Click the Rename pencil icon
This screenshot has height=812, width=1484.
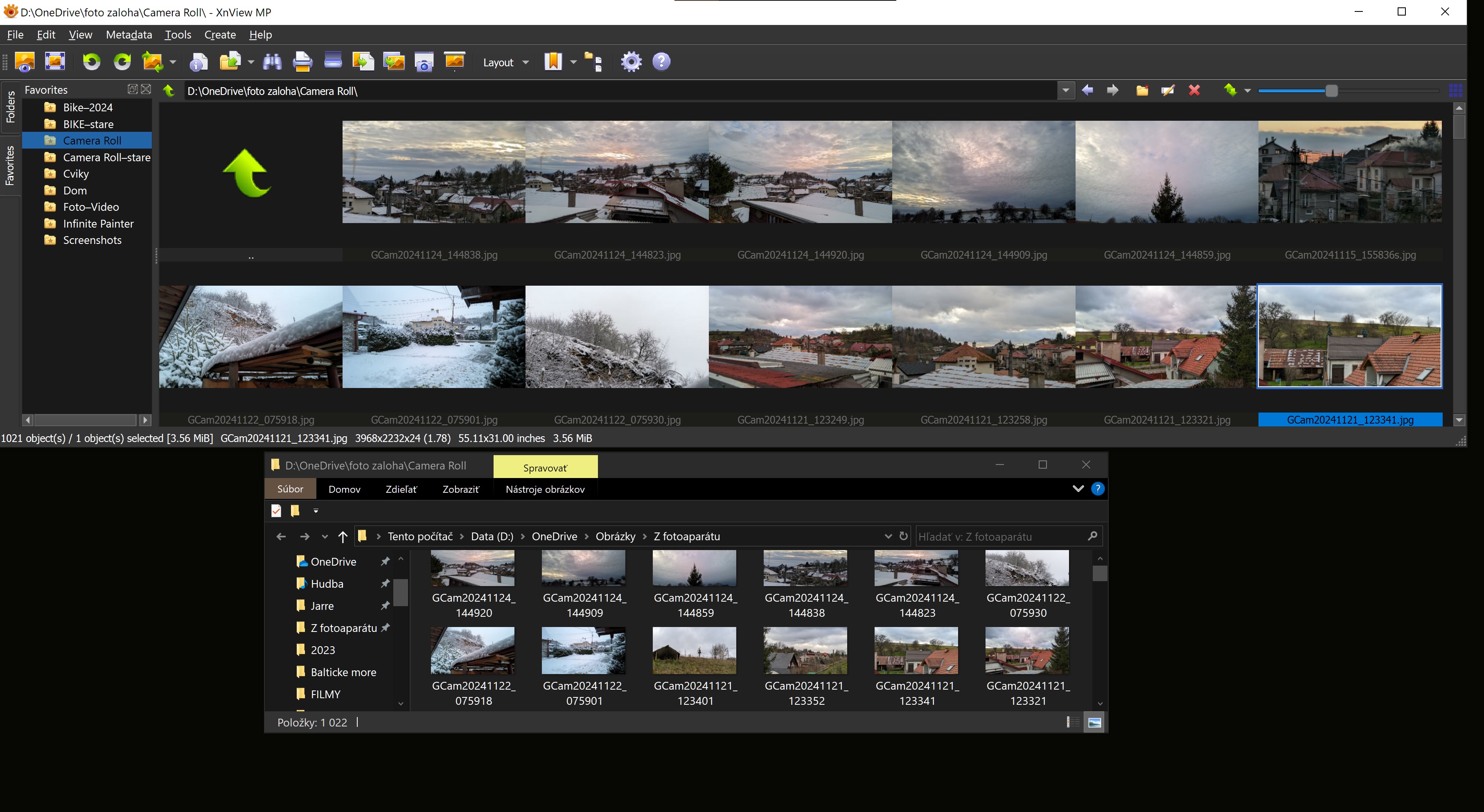pos(1168,90)
